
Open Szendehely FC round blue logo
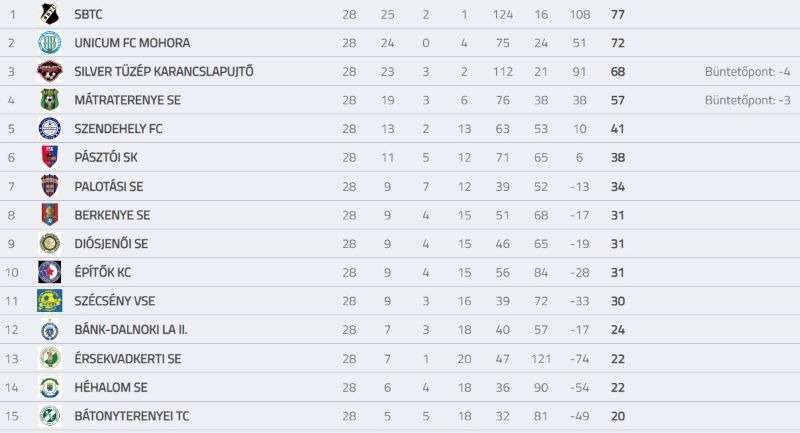pos(49,129)
